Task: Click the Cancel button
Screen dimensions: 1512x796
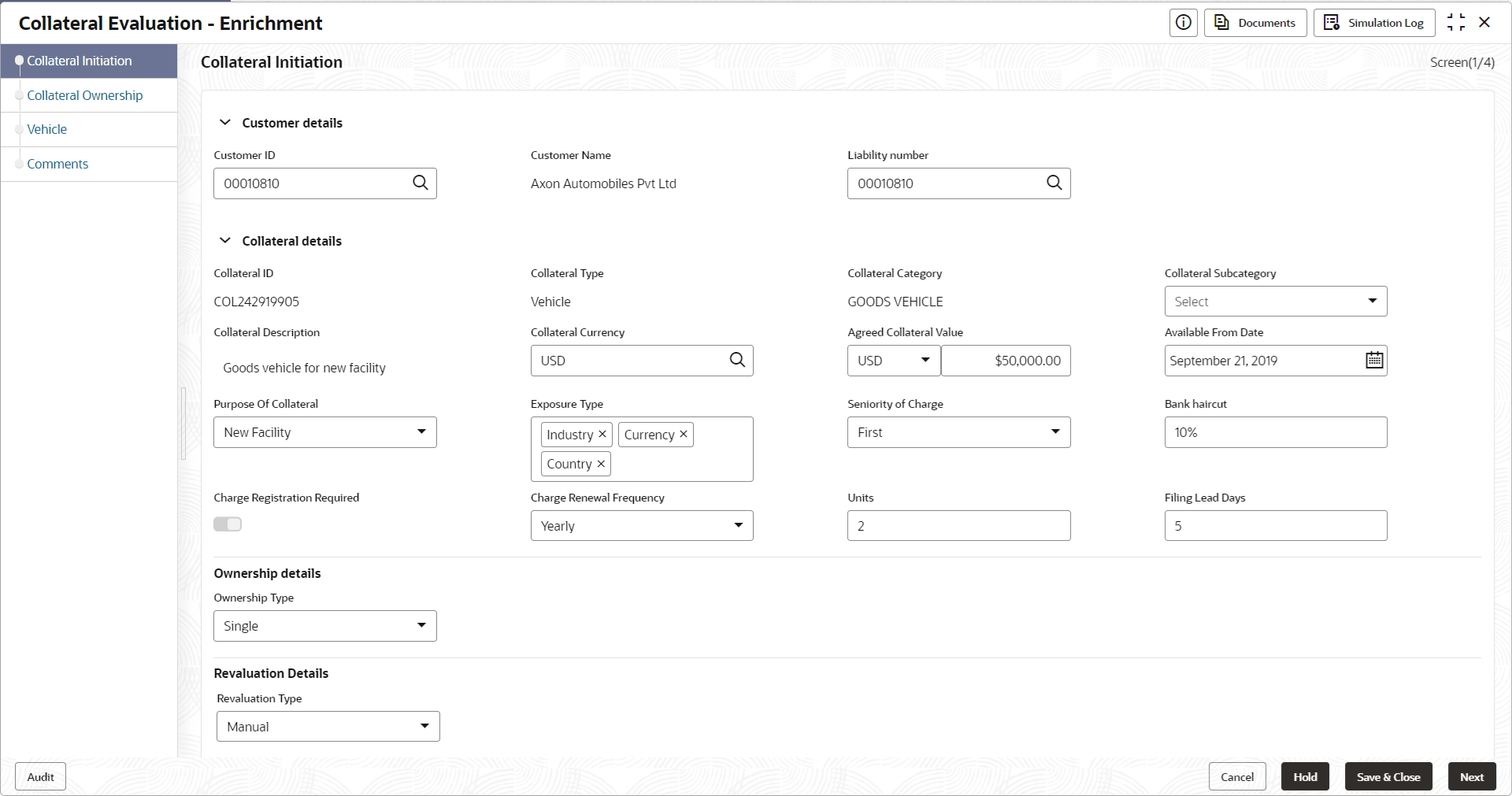Action: point(1237,777)
